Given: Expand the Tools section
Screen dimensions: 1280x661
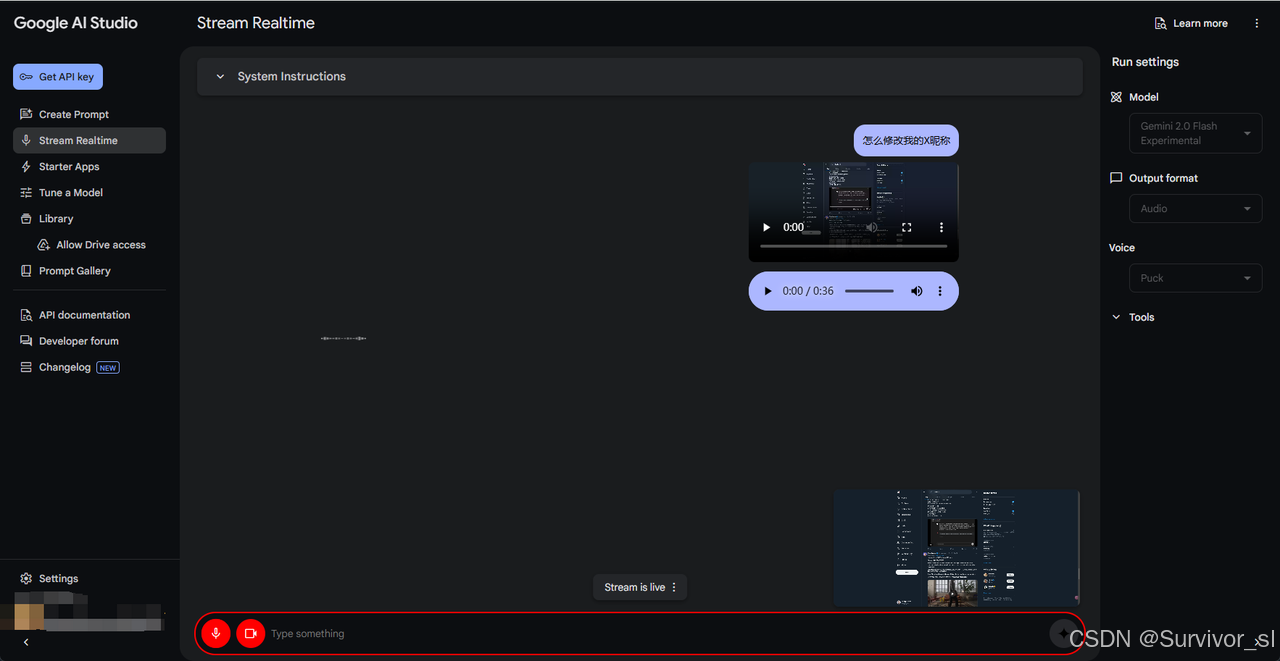Looking at the screenshot, I should (1133, 317).
